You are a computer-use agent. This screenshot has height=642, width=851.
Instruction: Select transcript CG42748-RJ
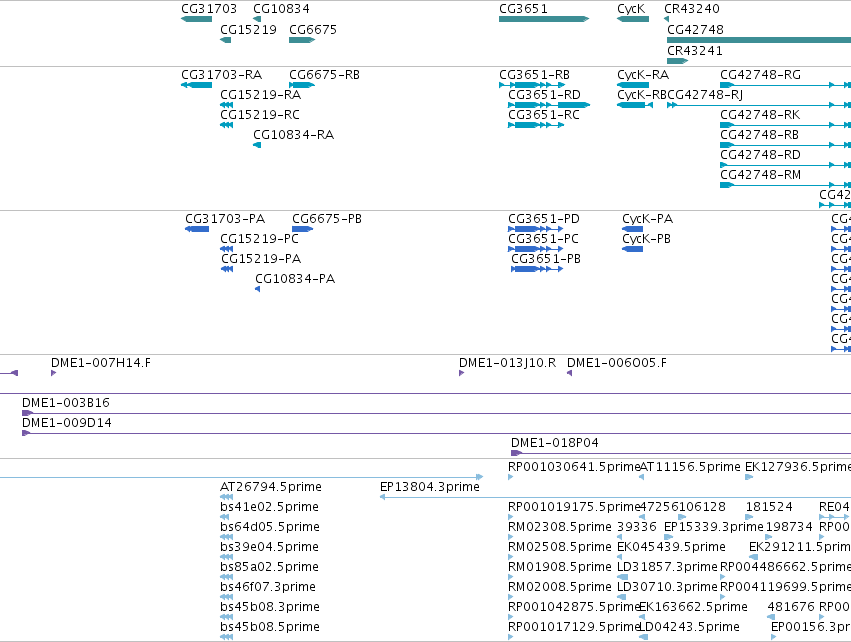click(759, 105)
